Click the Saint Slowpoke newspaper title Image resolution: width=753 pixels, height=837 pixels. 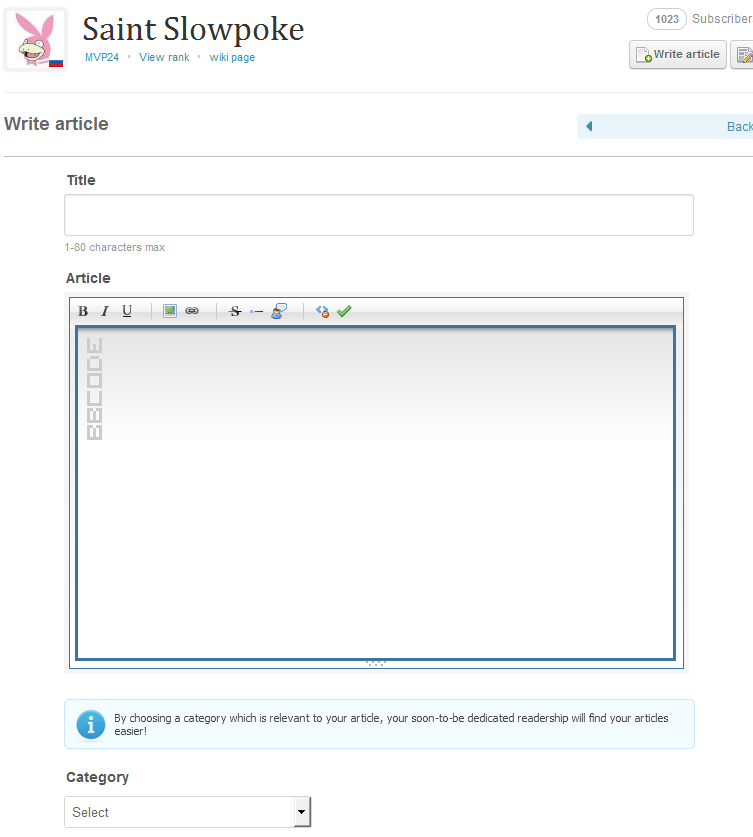click(x=193, y=29)
